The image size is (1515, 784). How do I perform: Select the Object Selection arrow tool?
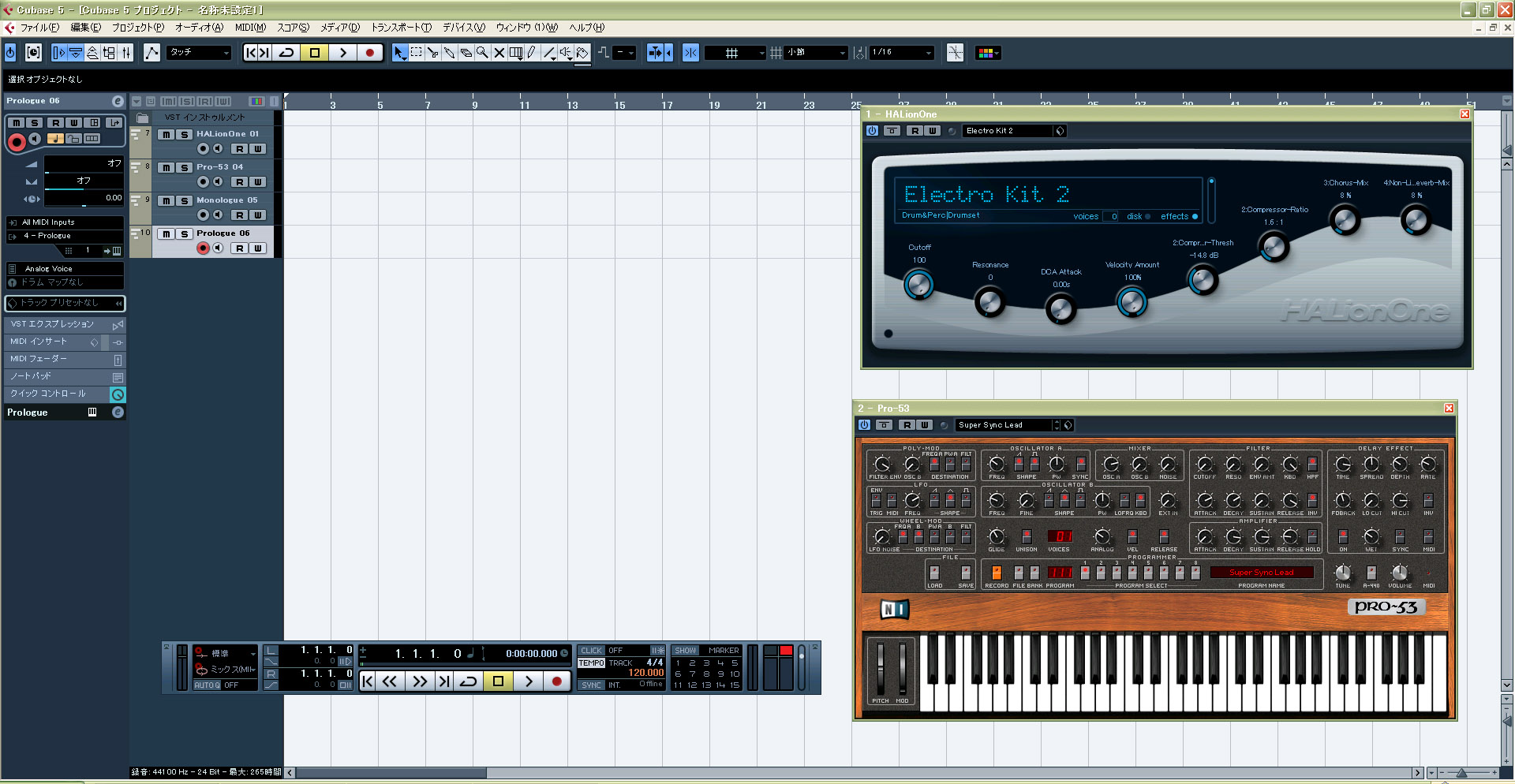[400, 53]
